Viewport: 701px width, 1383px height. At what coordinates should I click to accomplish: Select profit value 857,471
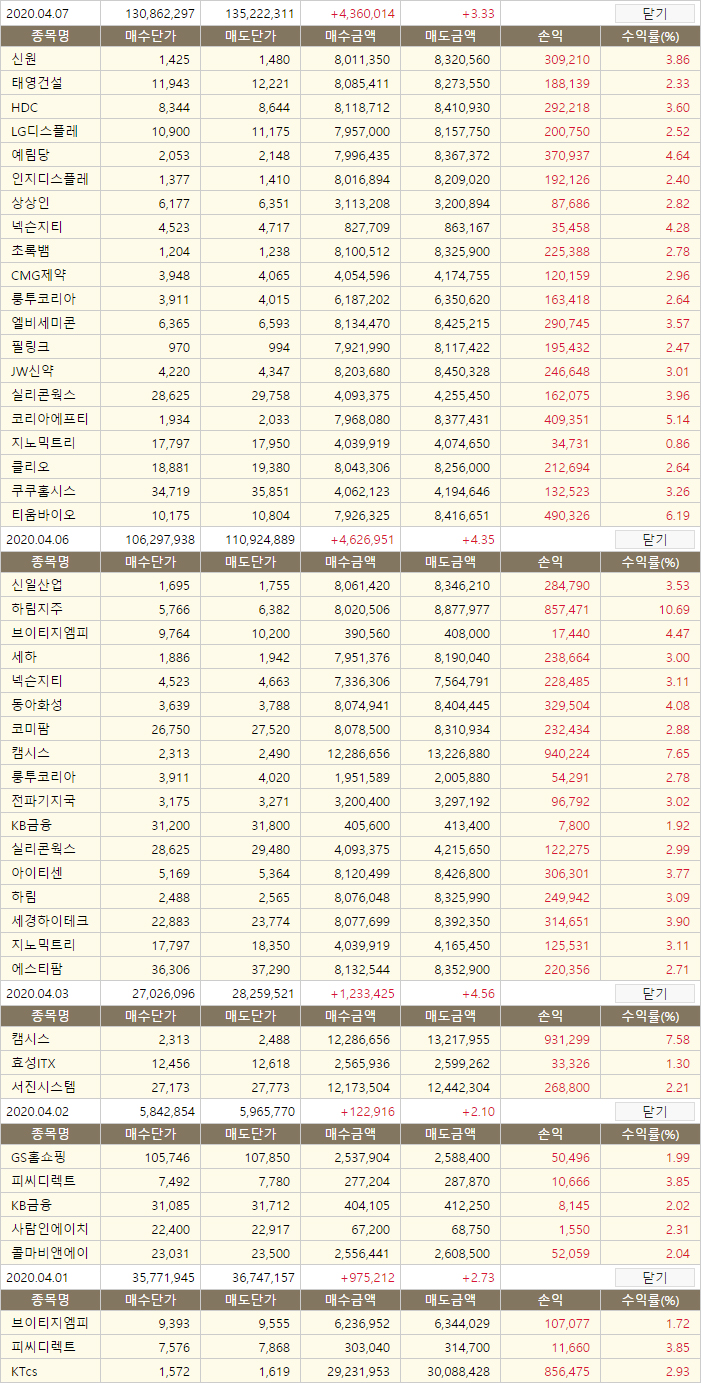[567, 609]
